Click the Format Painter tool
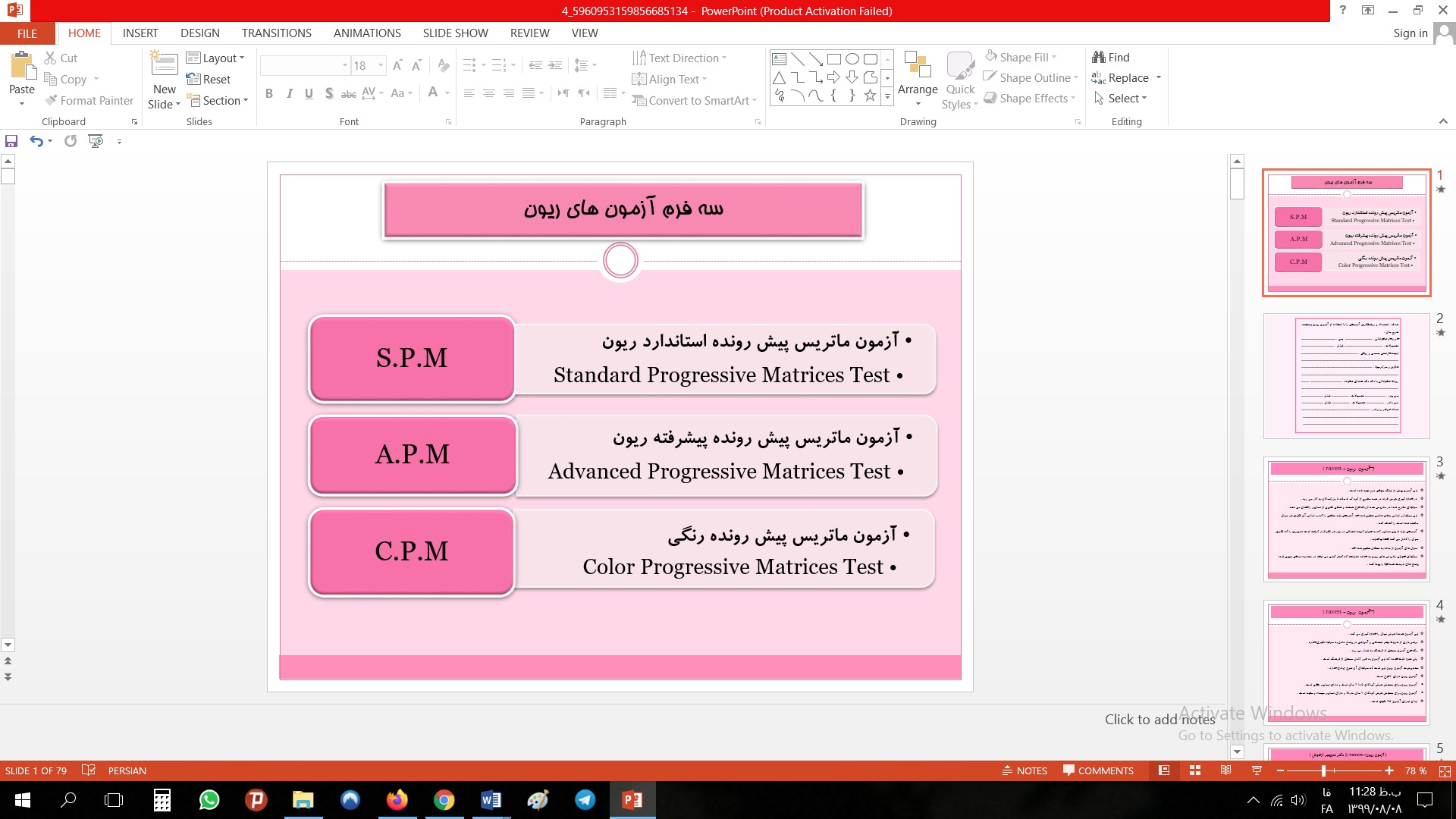The image size is (1456, 819). [x=89, y=100]
